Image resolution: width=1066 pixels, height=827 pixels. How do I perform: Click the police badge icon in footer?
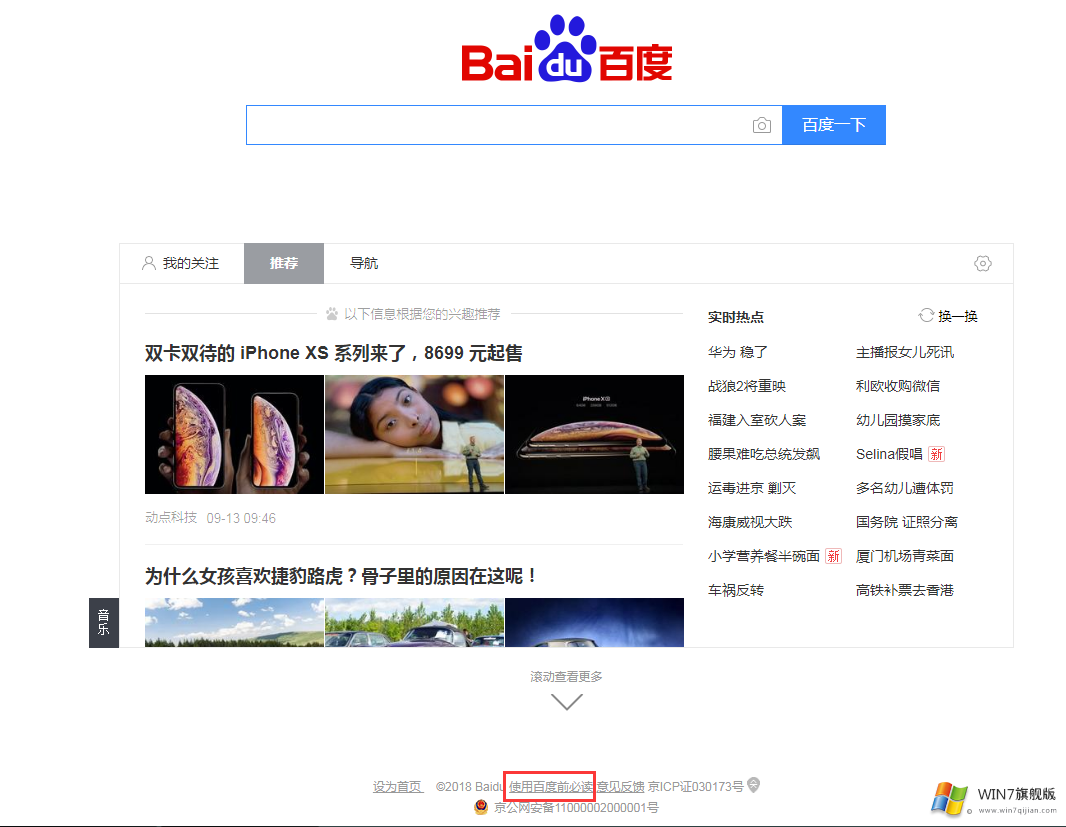(x=481, y=807)
